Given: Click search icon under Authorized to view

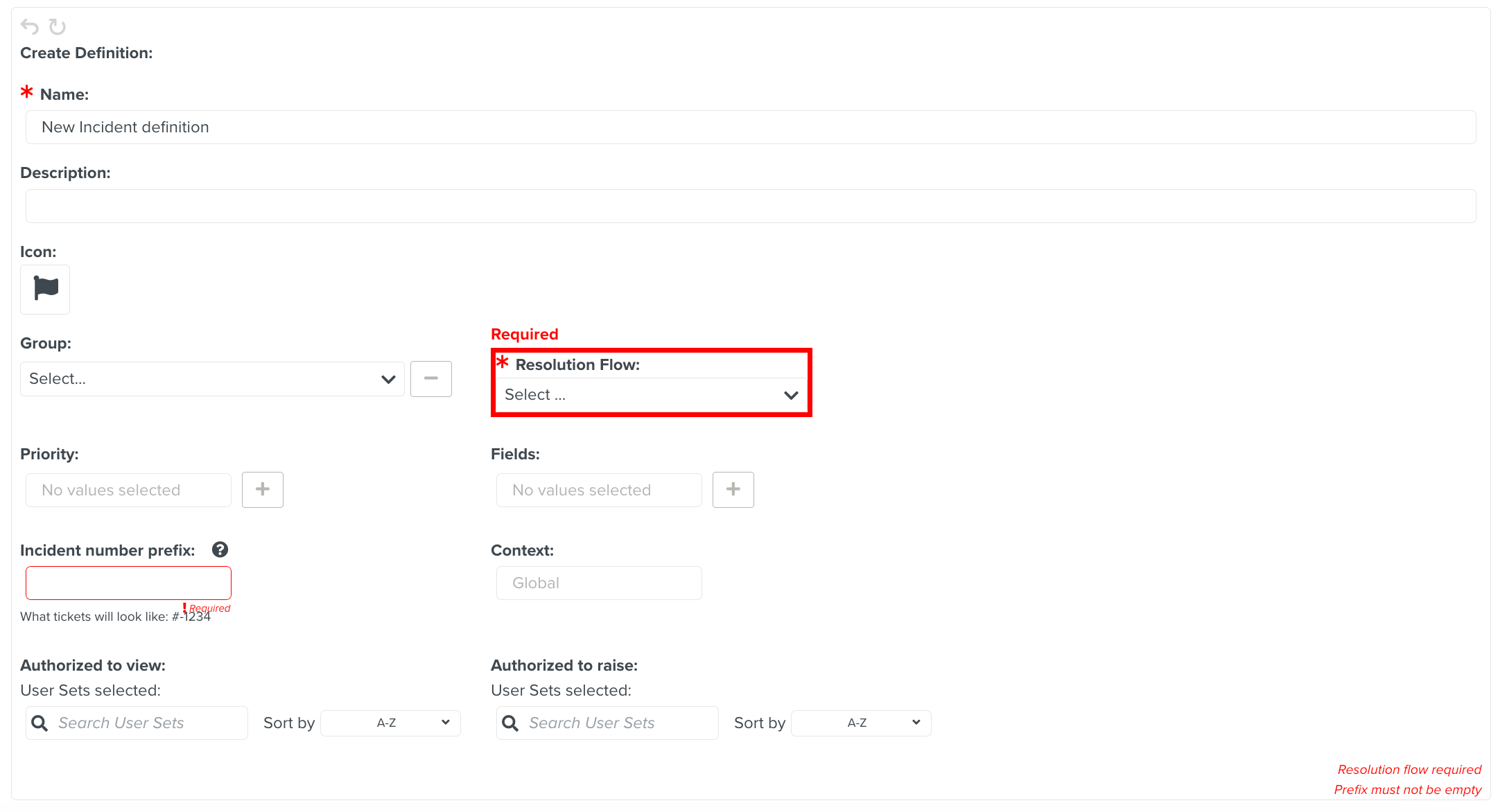Looking at the screenshot, I should (40, 723).
